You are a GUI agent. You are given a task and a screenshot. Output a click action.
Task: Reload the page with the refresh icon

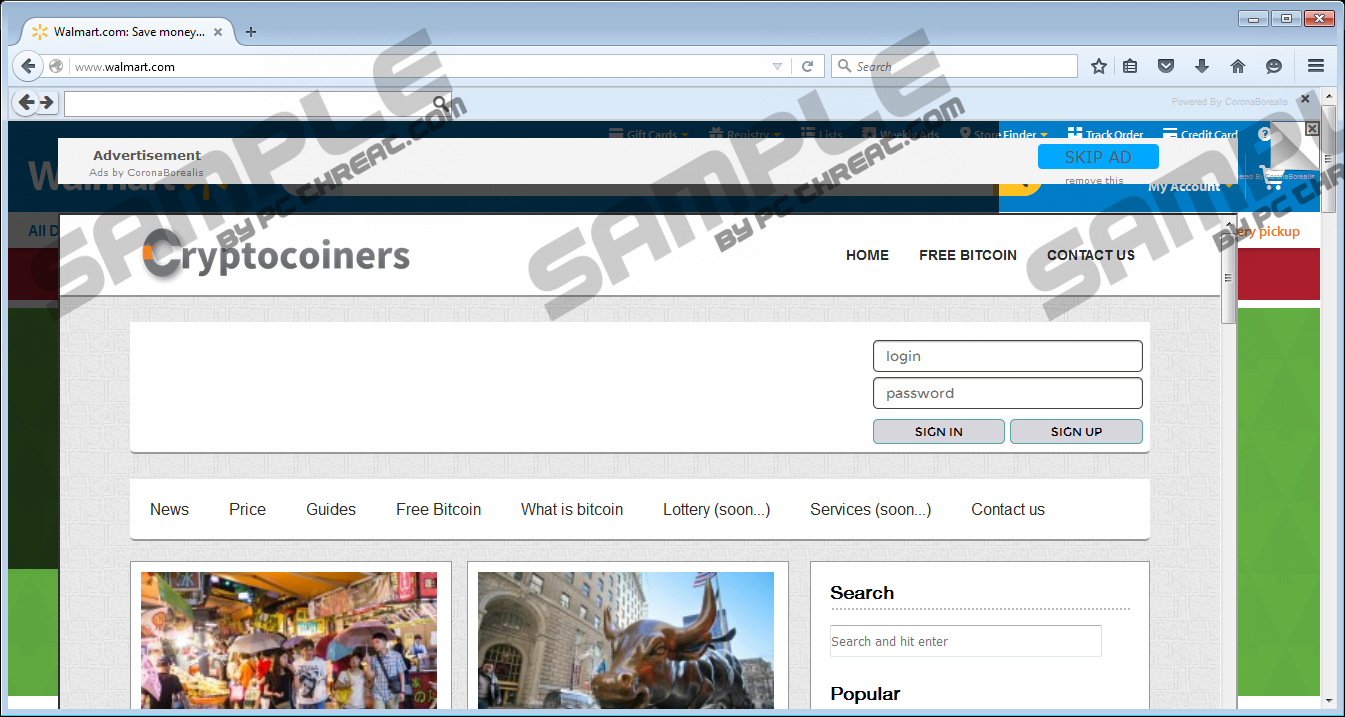tap(808, 66)
